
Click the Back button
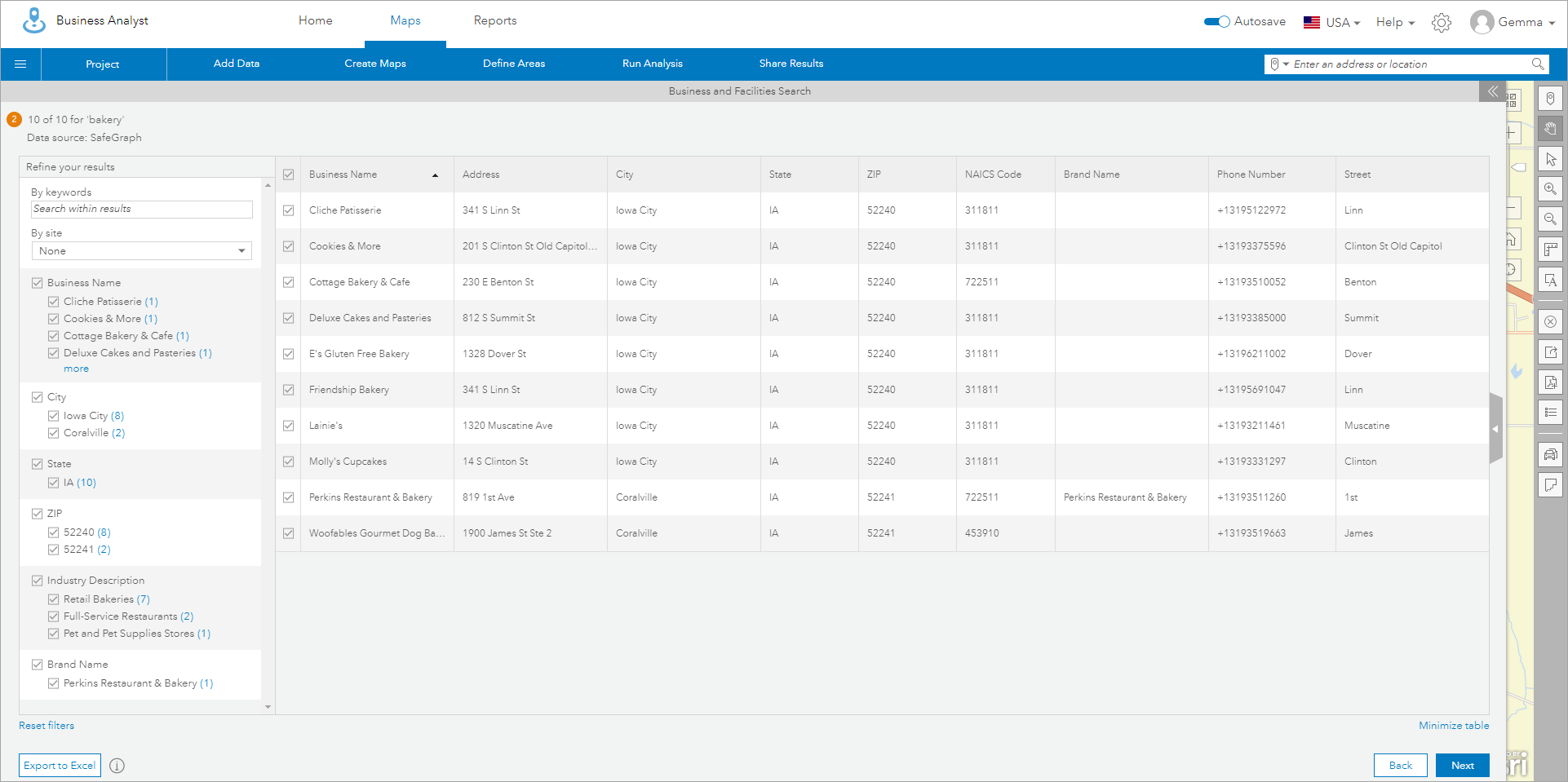(1401, 766)
